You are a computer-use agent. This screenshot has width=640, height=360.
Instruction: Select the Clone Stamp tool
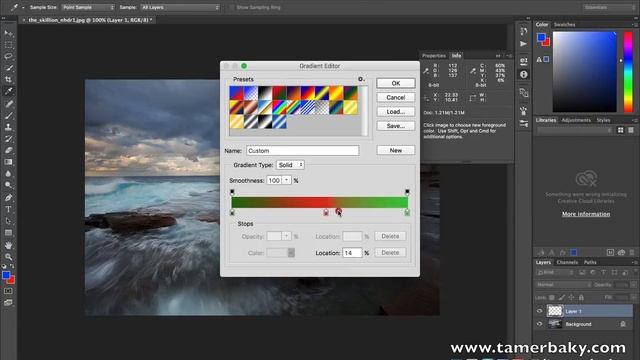(9, 127)
